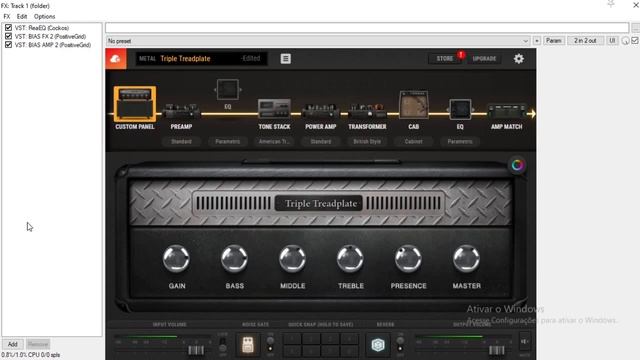This screenshot has height=360, width=640.
Task: Click the Input Volume fader handle
Action: point(196,350)
